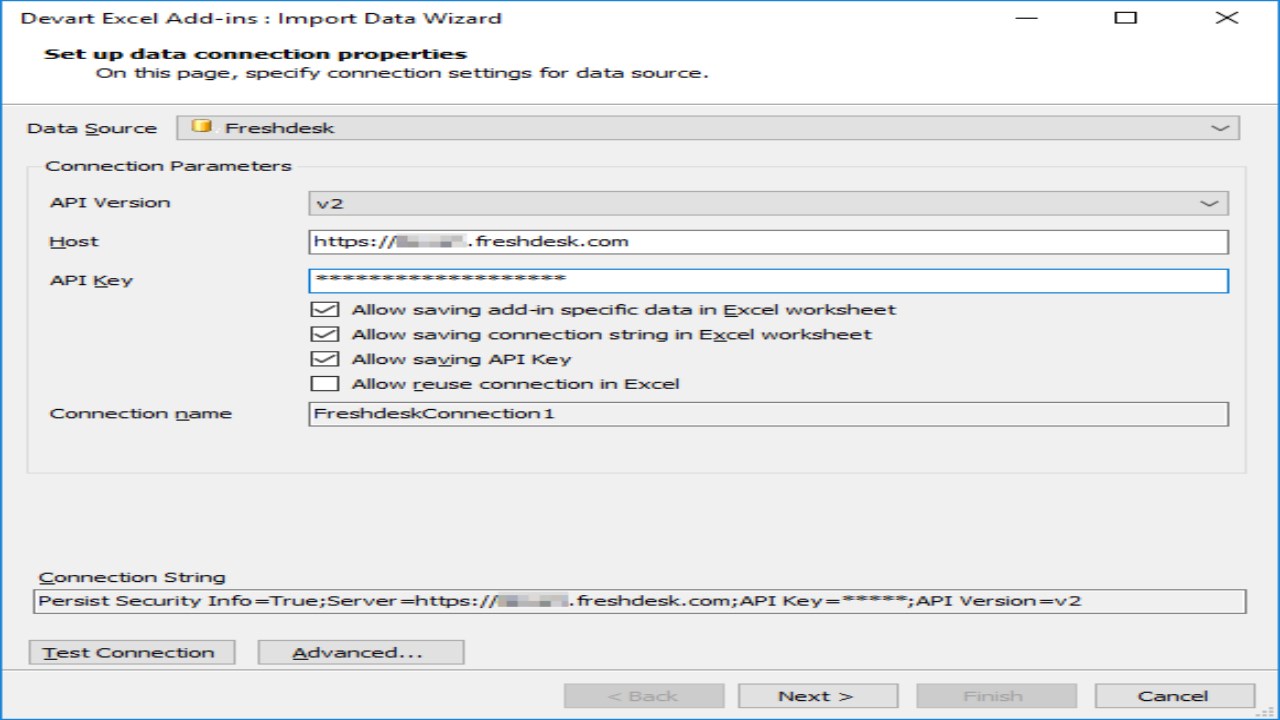Viewport: 1280px width, 720px height.
Task: Click the disabled Back button
Action: tap(644, 696)
